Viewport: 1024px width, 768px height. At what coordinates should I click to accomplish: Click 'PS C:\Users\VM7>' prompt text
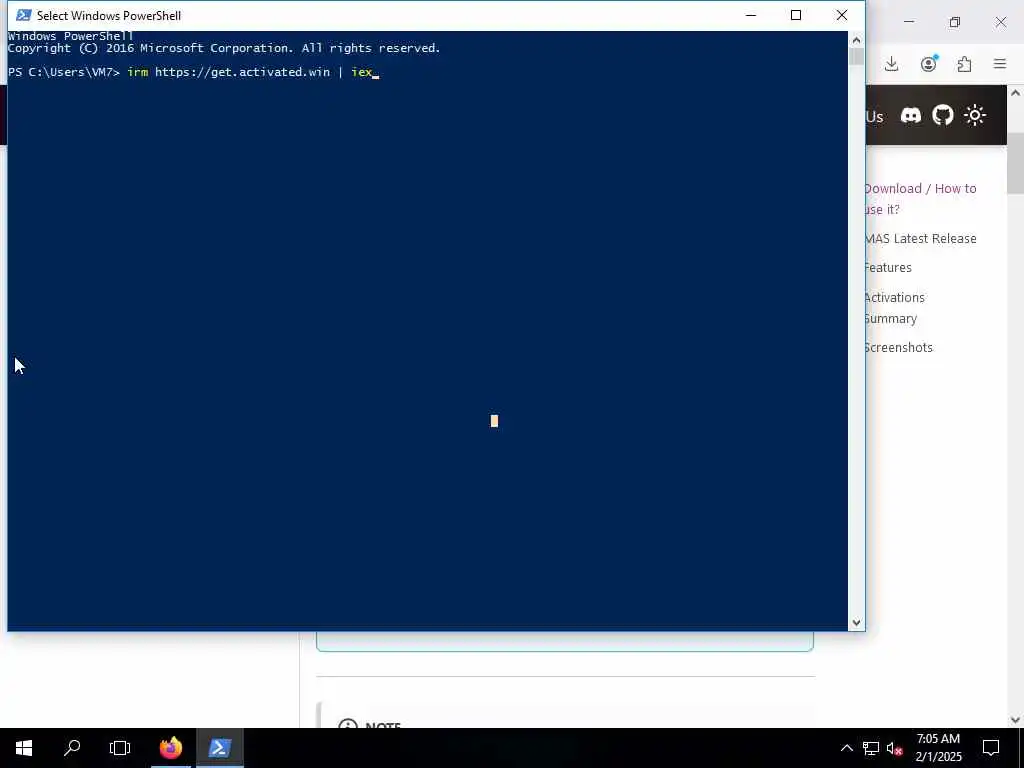click(x=64, y=72)
